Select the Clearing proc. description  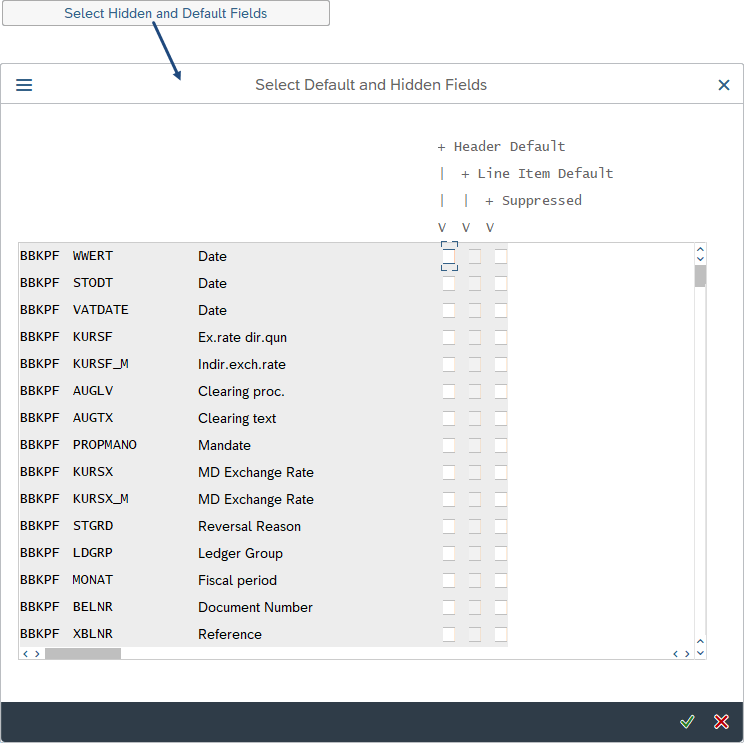point(241,391)
